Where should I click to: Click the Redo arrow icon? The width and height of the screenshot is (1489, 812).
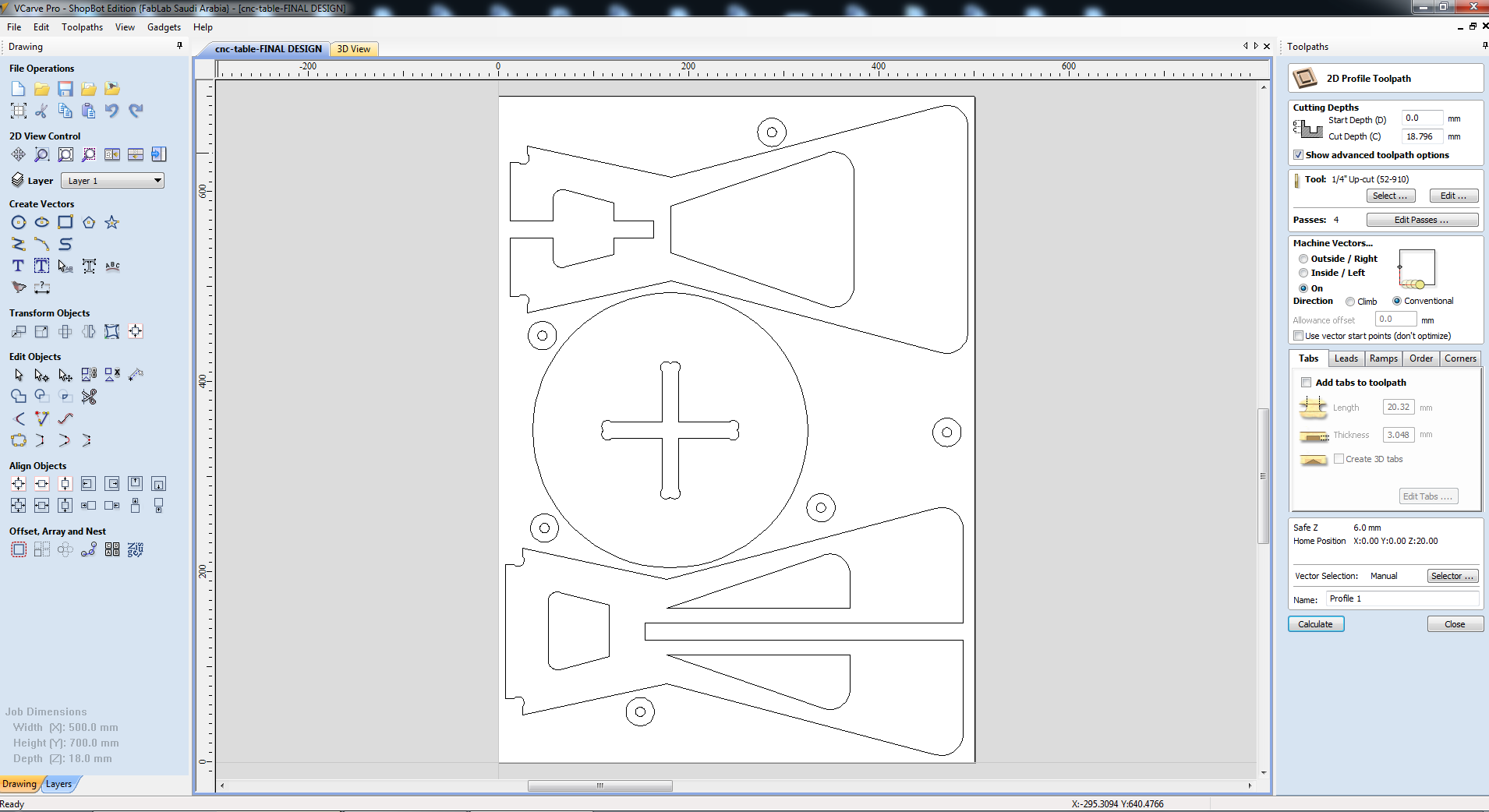pos(136,111)
